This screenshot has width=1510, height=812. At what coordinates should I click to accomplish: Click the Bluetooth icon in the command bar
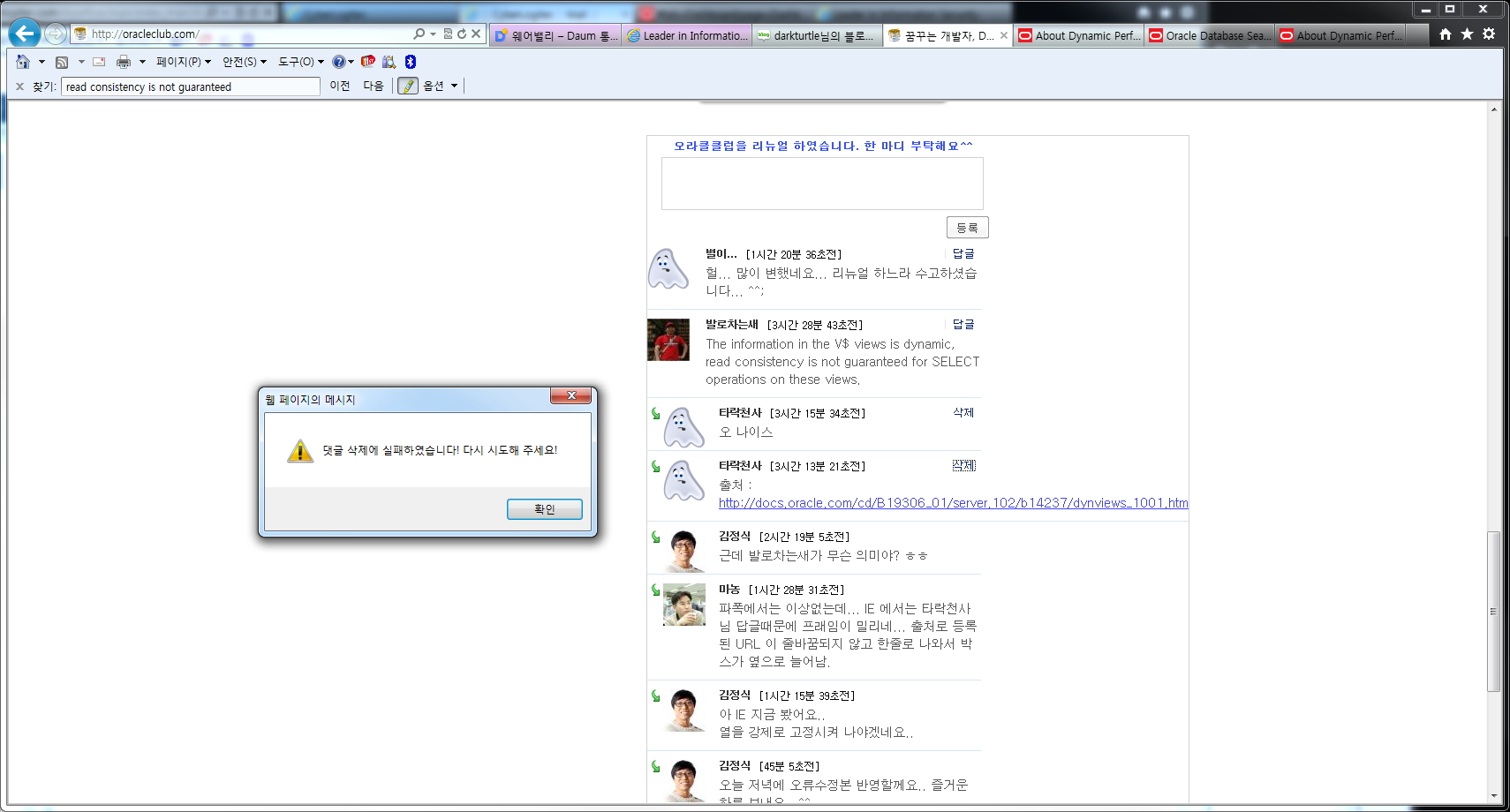tap(410, 62)
